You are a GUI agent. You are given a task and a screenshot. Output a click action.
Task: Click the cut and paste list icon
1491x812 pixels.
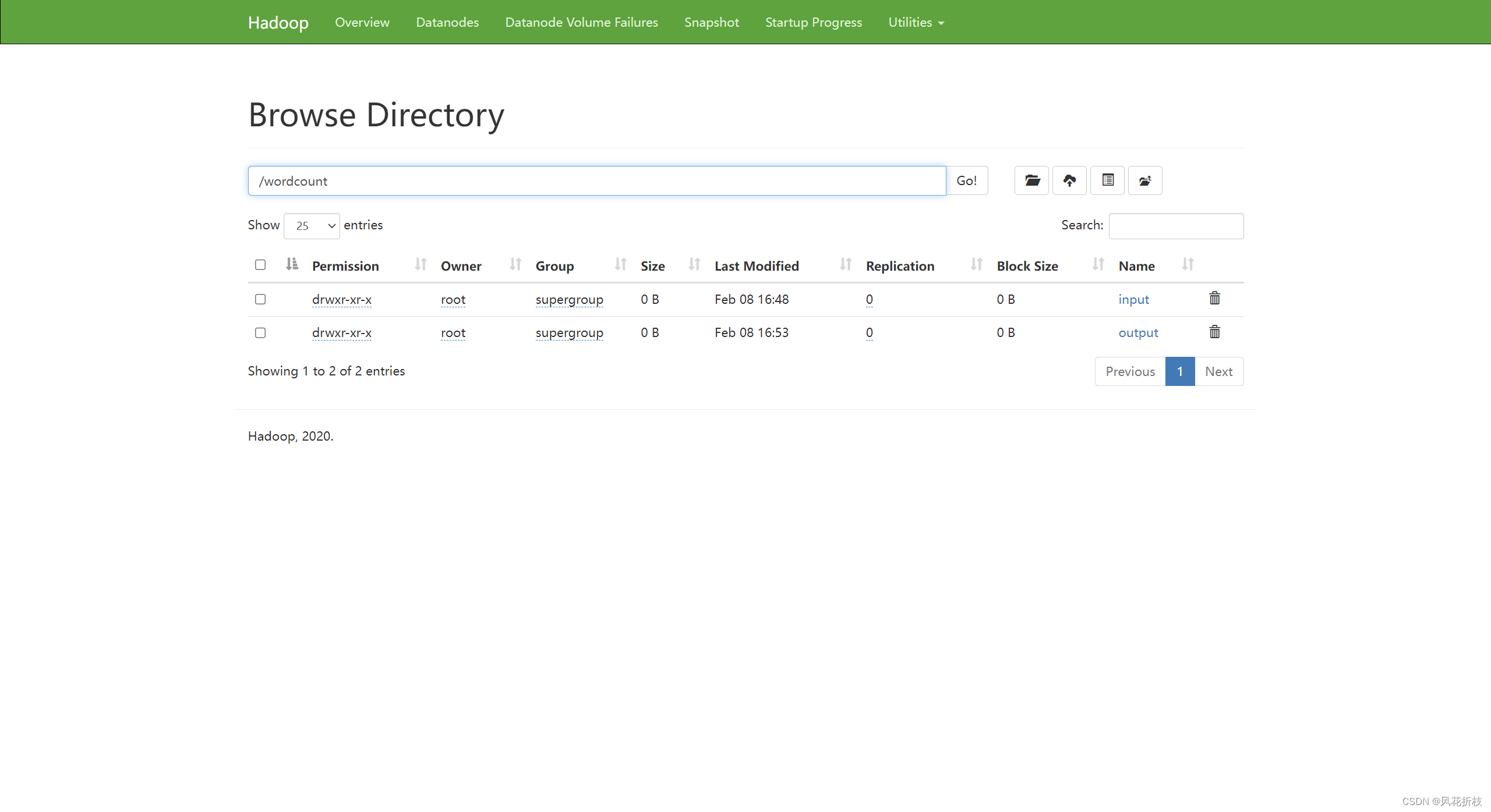(1107, 180)
